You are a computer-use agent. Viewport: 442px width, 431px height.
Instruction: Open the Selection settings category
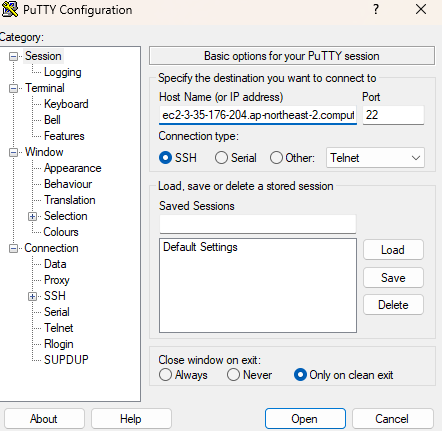point(66,216)
